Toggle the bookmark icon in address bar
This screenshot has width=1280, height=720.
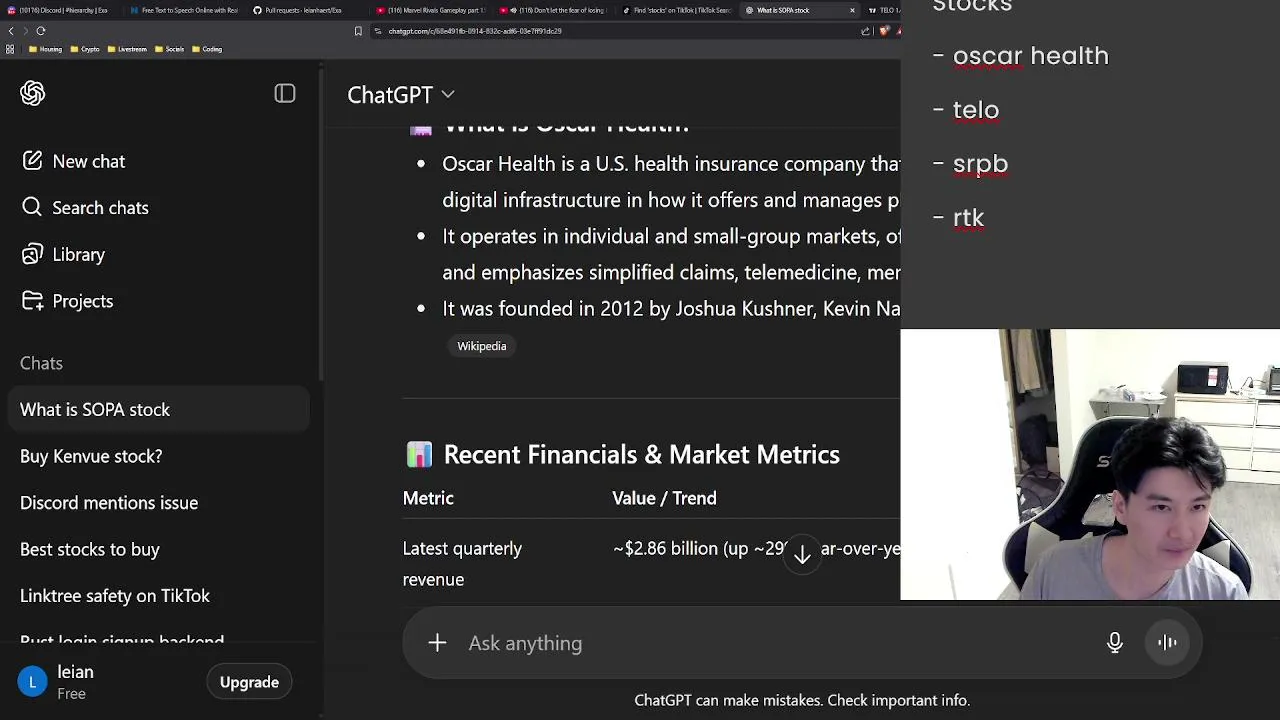pyautogui.click(x=358, y=31)
